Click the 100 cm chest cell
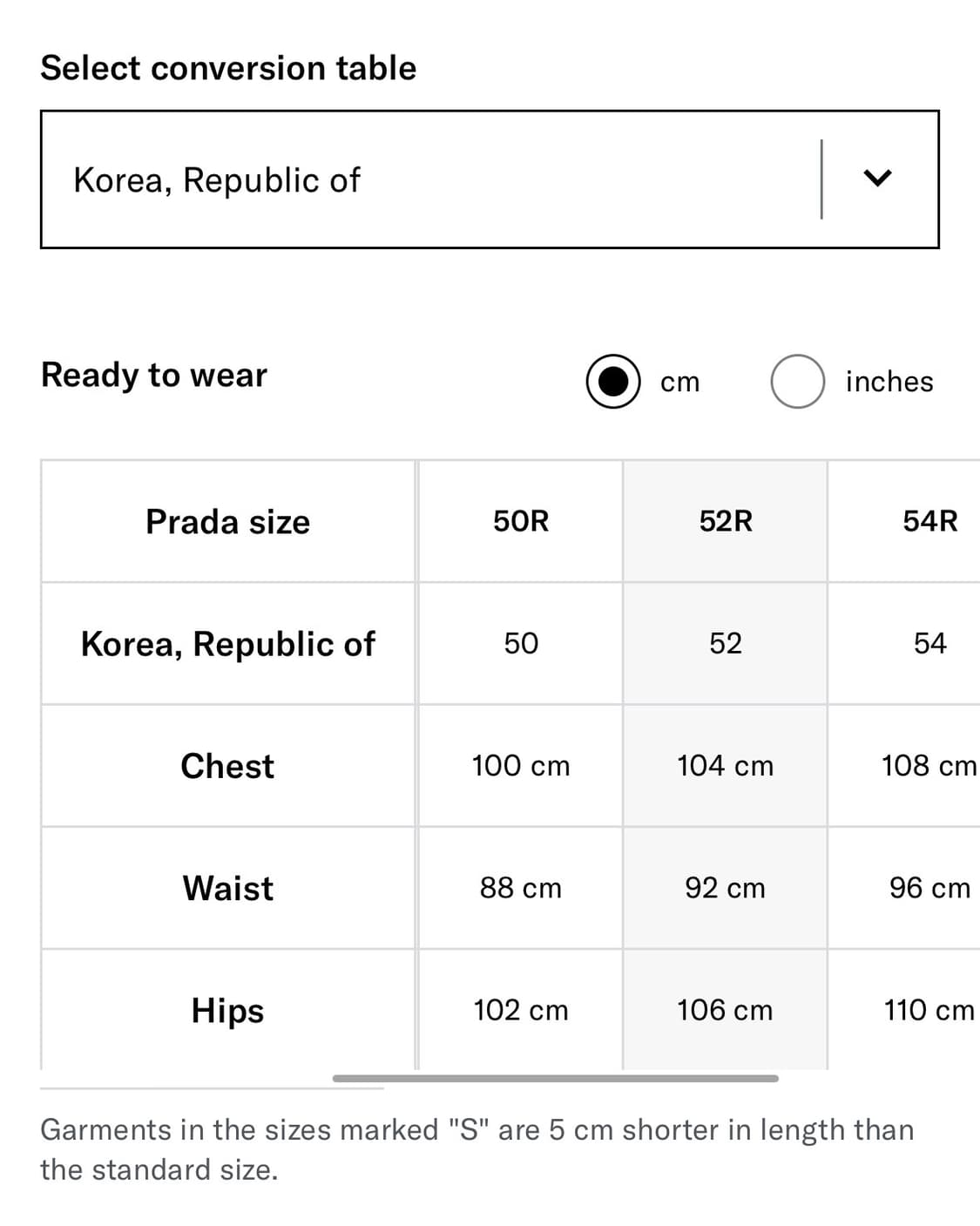This screenshot has width=980, height=1226. (521, 766)
